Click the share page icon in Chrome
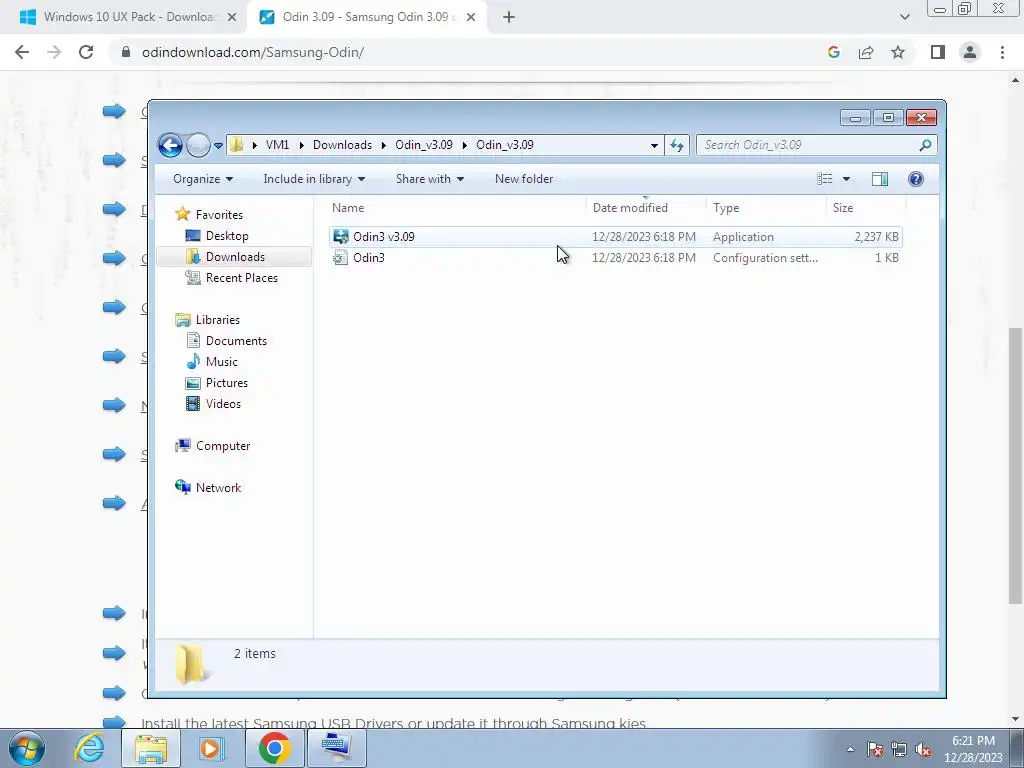This screenshot has width=1024, height=768. [866, 52]
